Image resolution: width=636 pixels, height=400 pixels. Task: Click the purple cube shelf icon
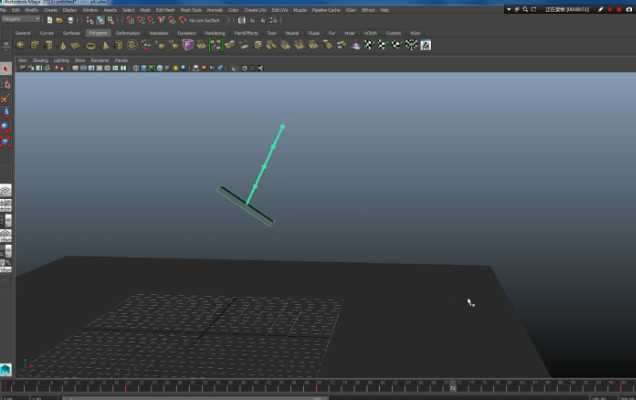pyautogui.click(x=188, y=45)
